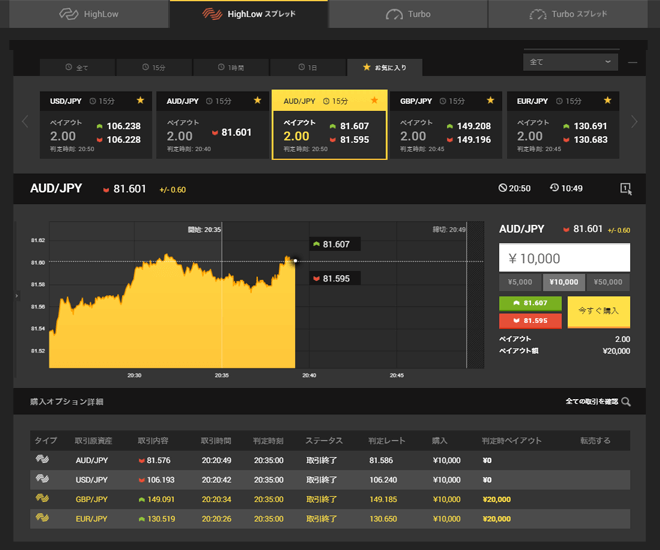Switch to the HighLow tab
Image resolution: width=660 pixels, height=550 pixels.
89,14
